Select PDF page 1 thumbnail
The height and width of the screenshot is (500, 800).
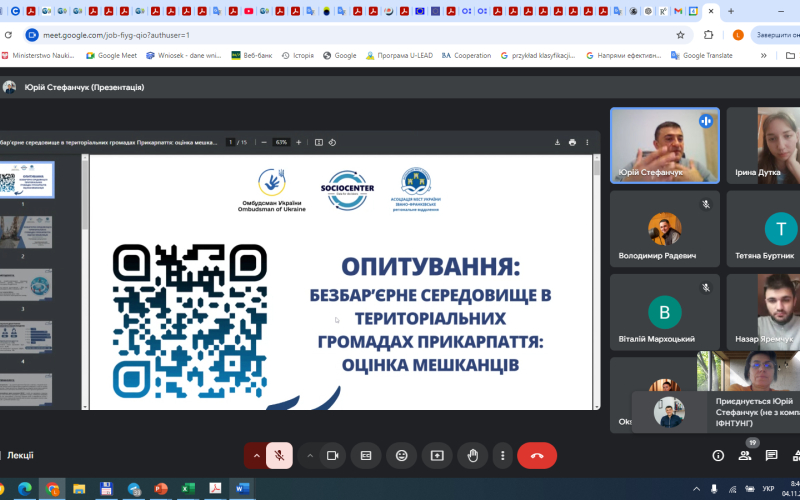click(x=26, y=180)
